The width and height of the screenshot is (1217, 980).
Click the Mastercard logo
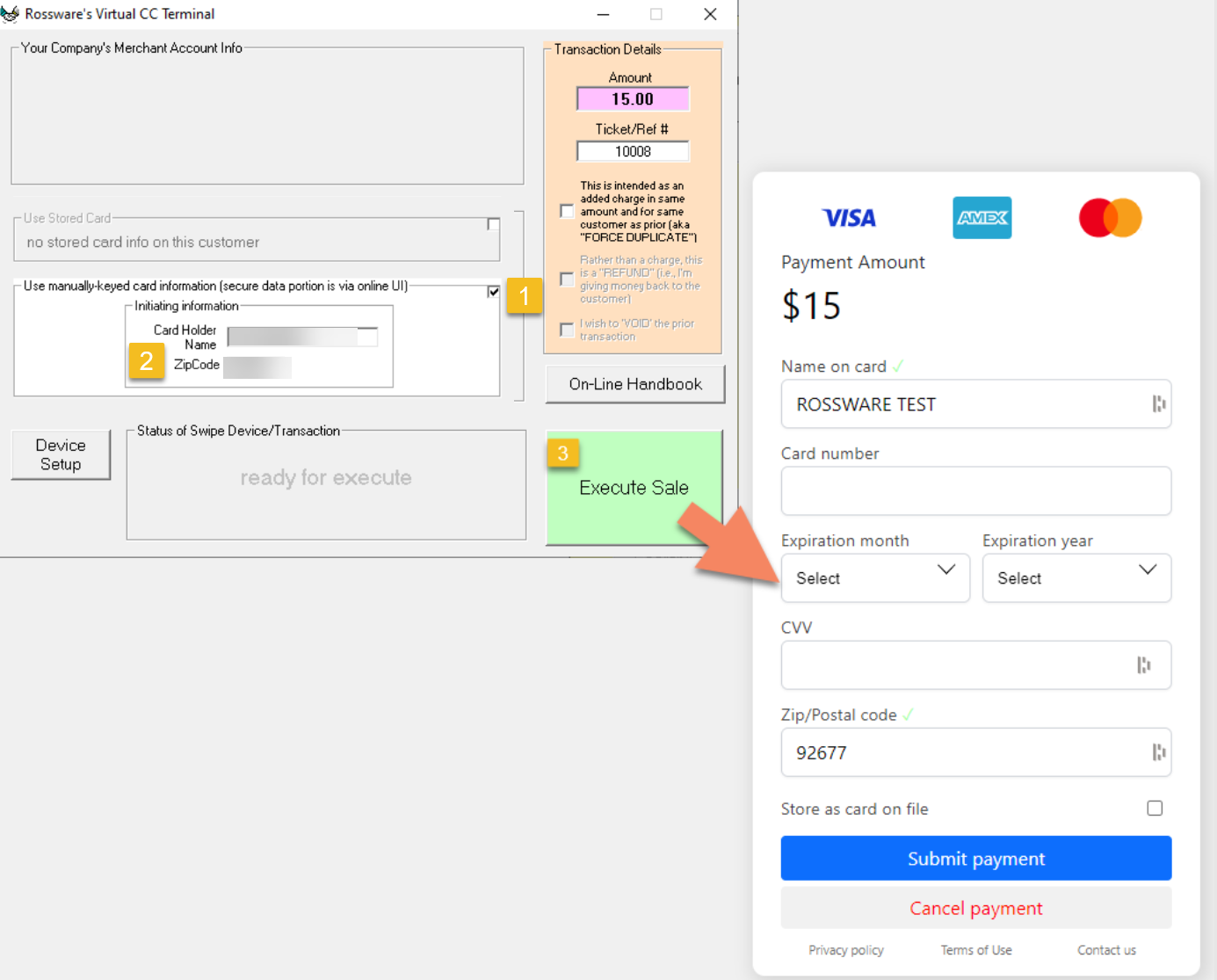point(1110,218)
